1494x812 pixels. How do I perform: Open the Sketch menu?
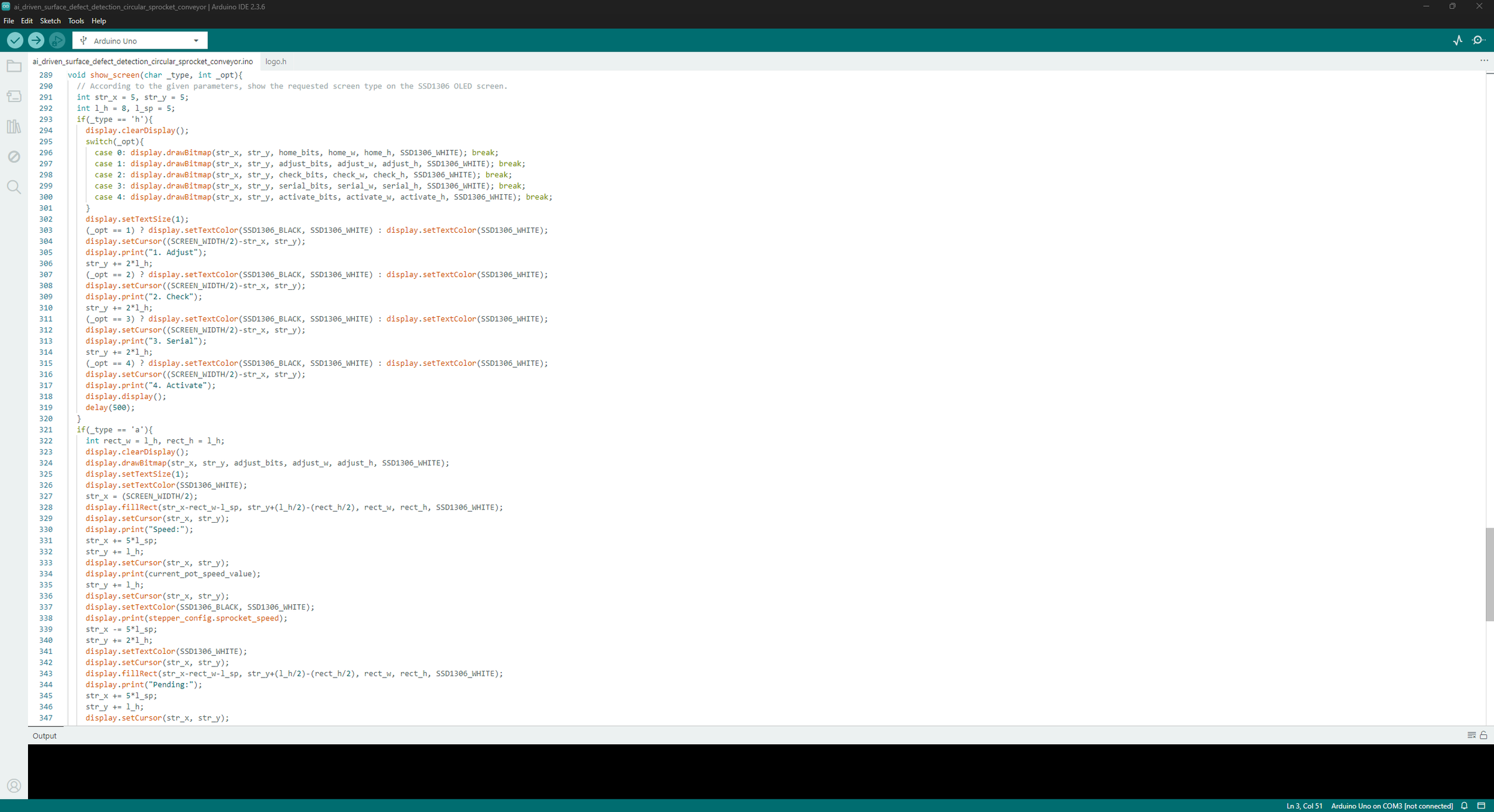point(50,21)
